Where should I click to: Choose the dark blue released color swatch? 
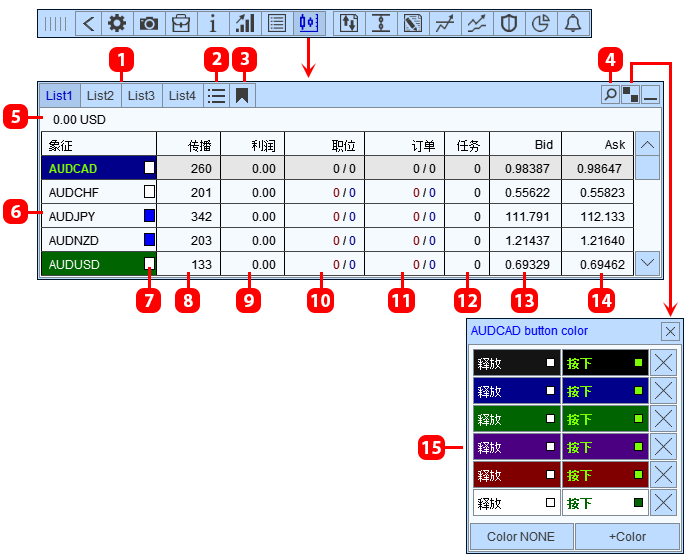pos(517,391)
